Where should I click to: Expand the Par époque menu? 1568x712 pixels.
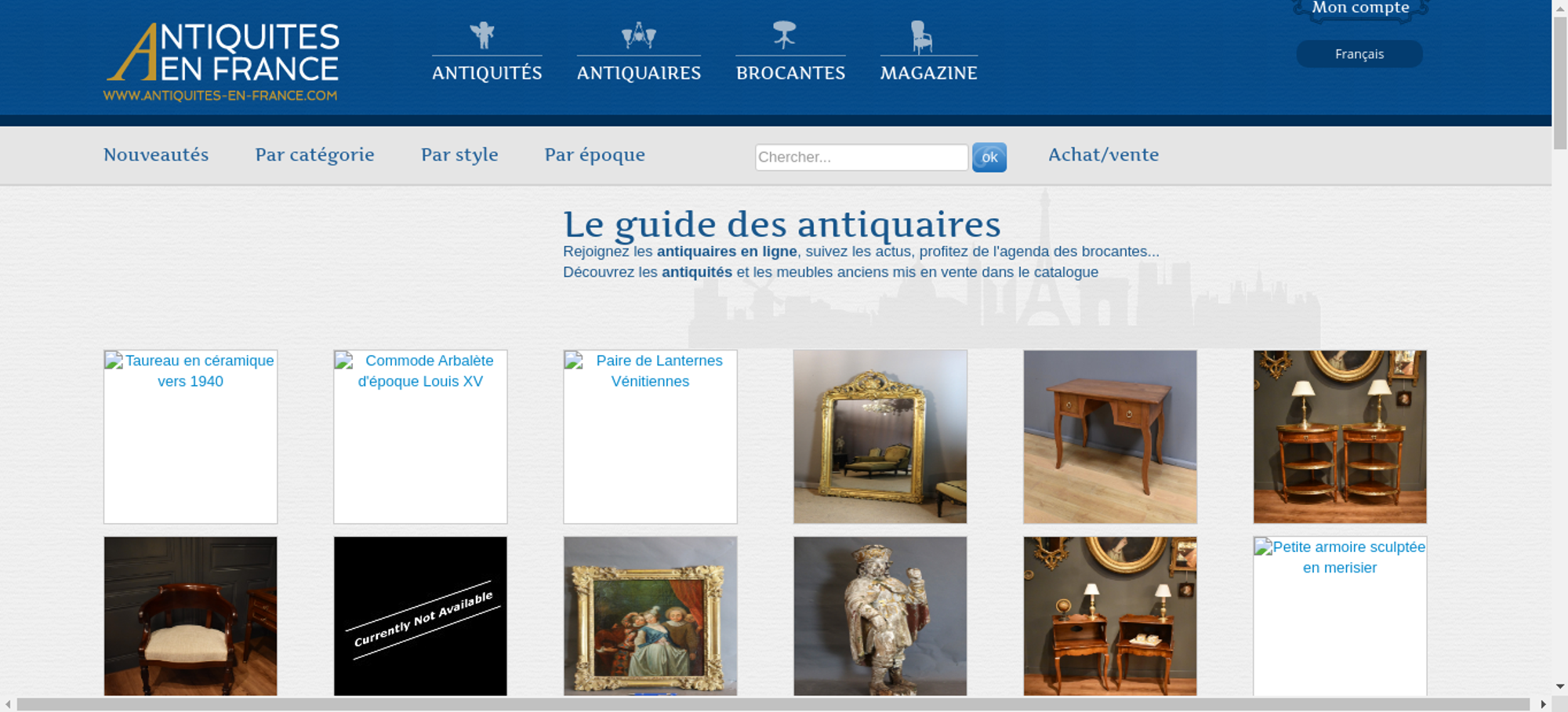coord(594,155)
